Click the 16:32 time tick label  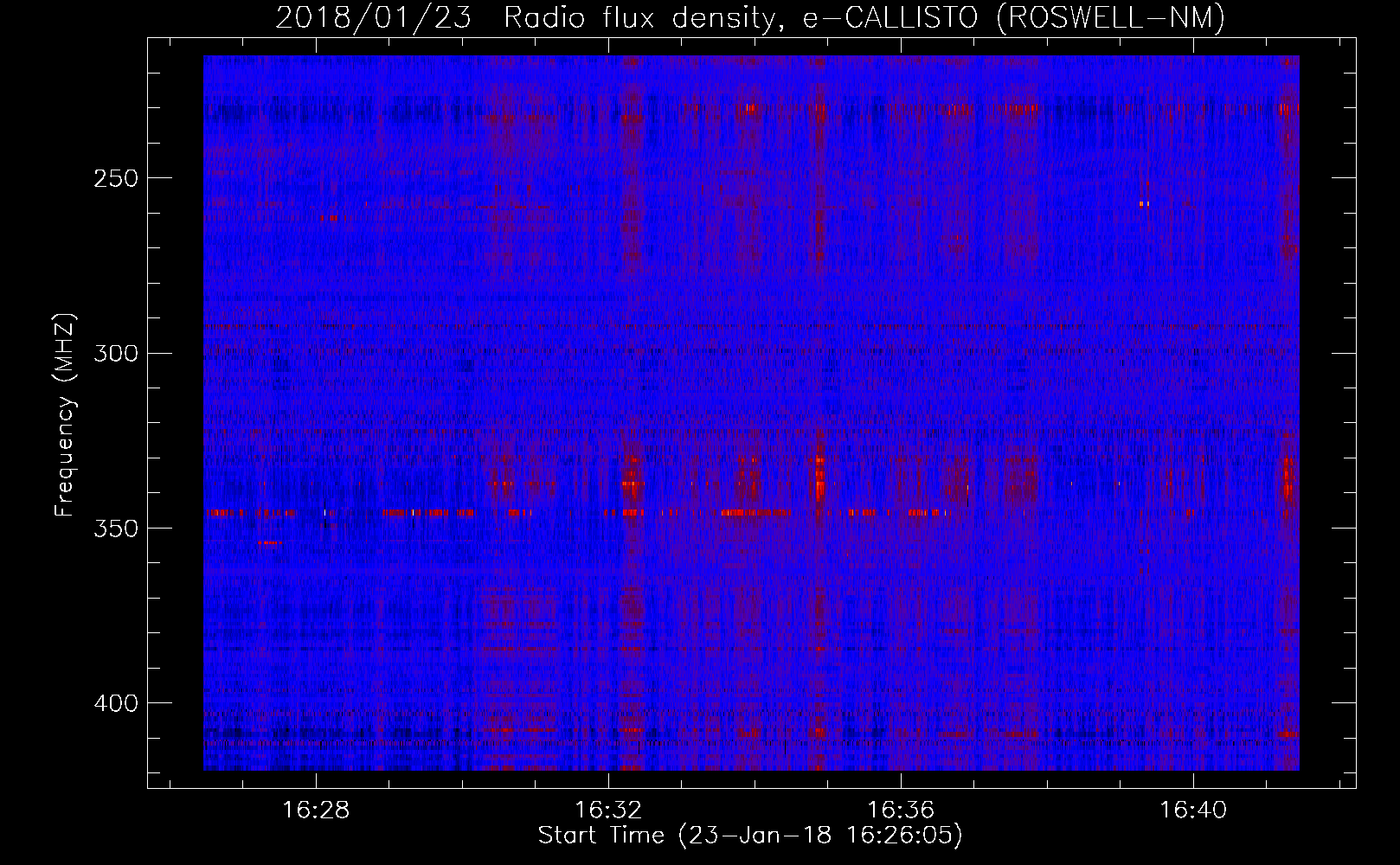[x=608, y=811]
